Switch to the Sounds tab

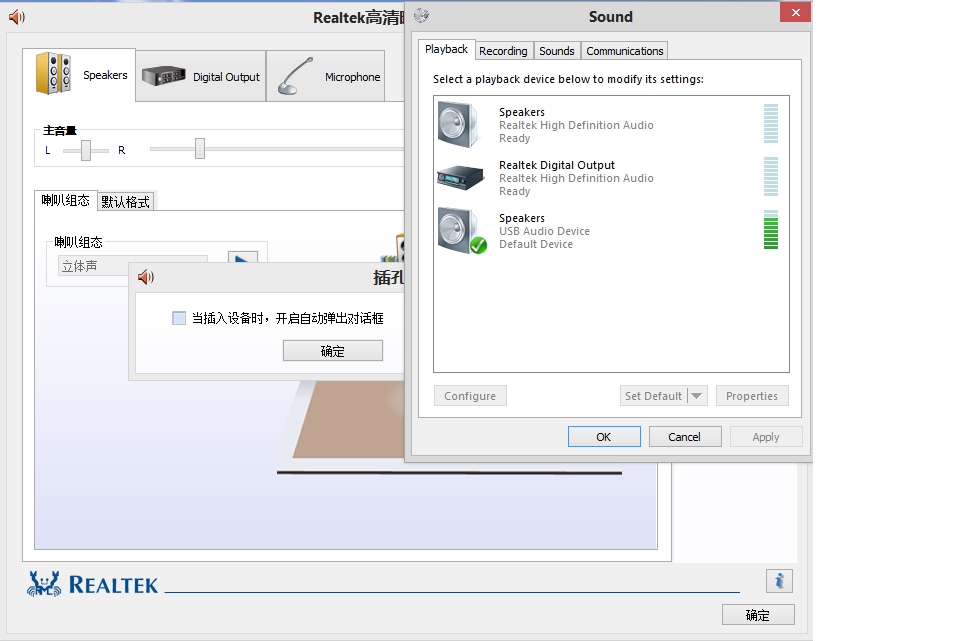coord(557,51)
